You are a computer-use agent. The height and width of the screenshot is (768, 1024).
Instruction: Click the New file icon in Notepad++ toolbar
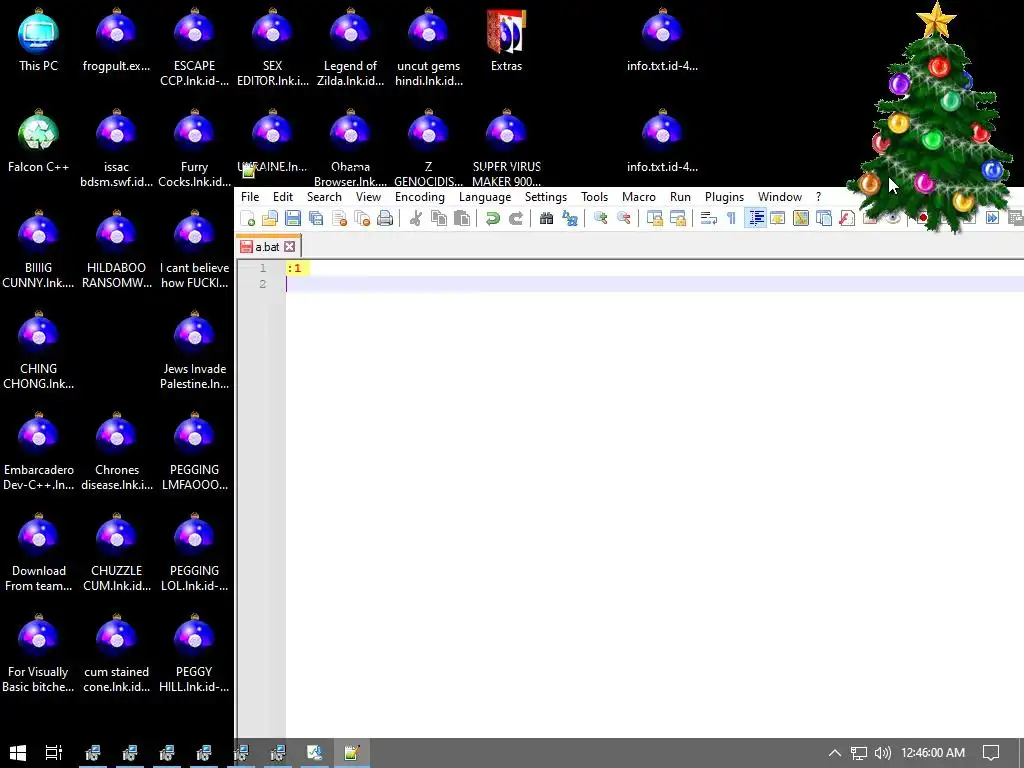(x=248, y=218)
